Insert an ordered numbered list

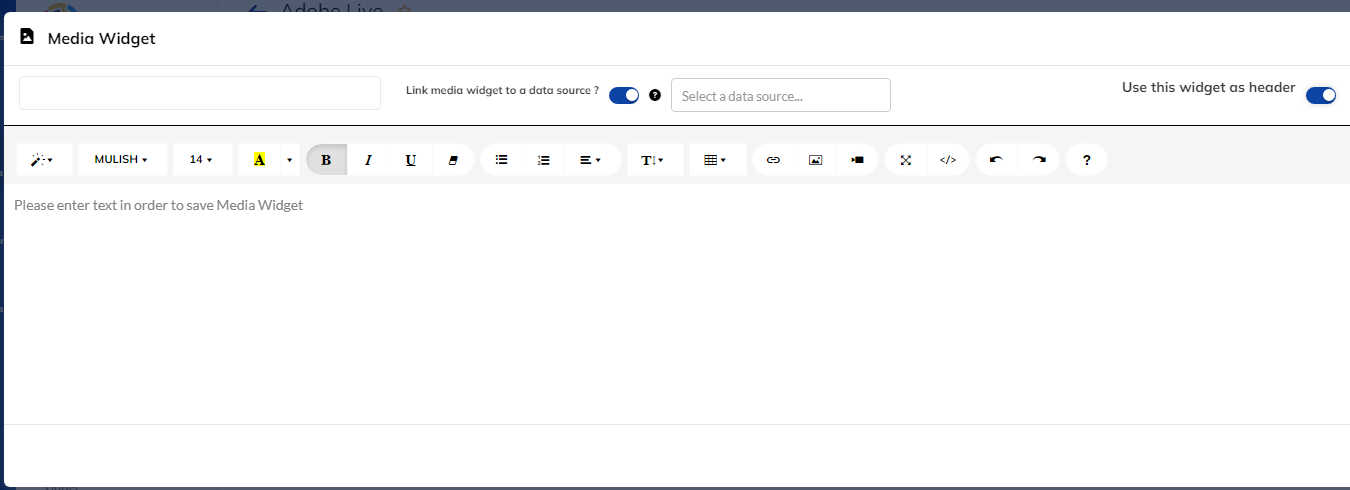[544, 160]
